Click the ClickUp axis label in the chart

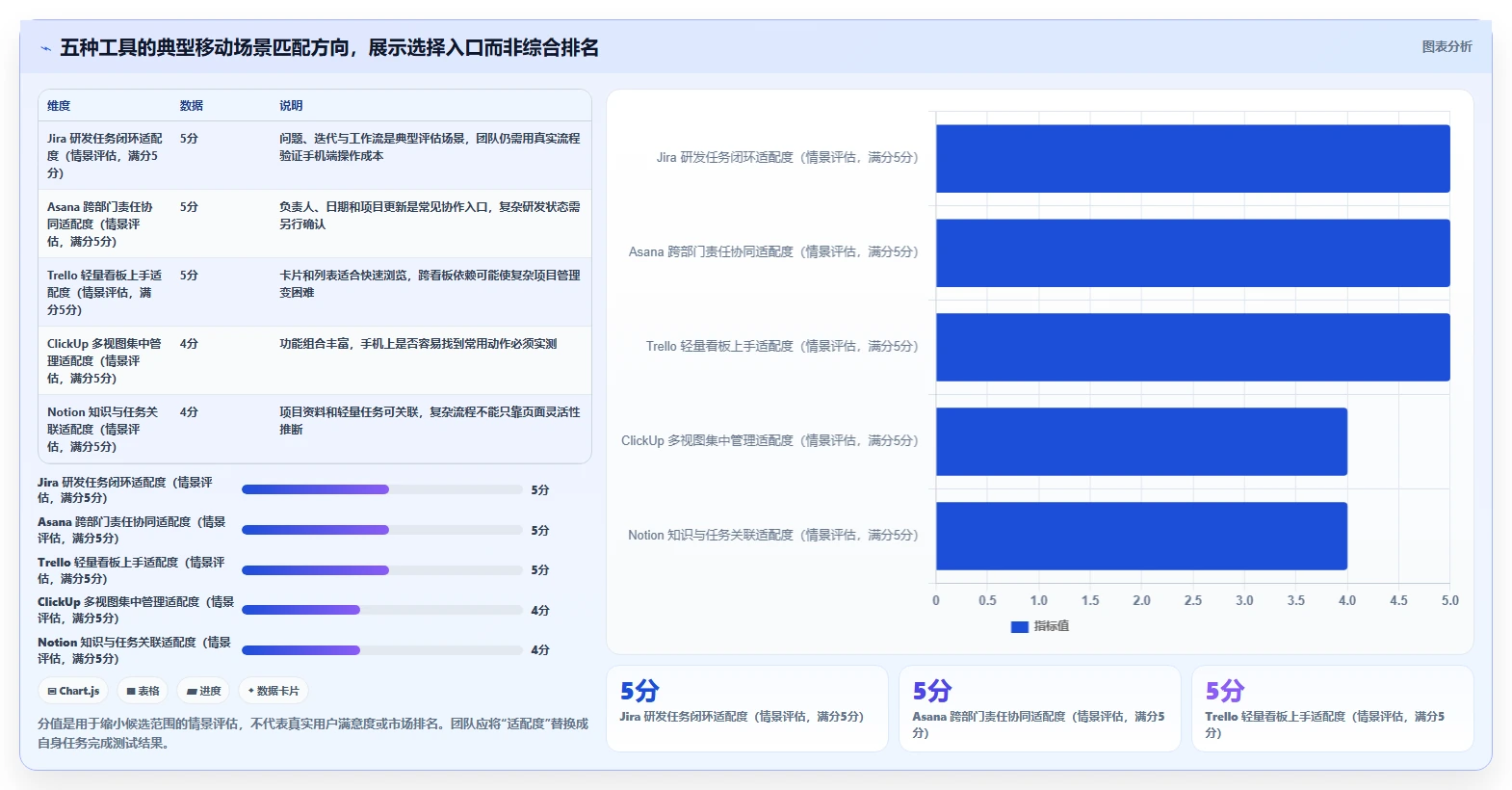[769, 441]
